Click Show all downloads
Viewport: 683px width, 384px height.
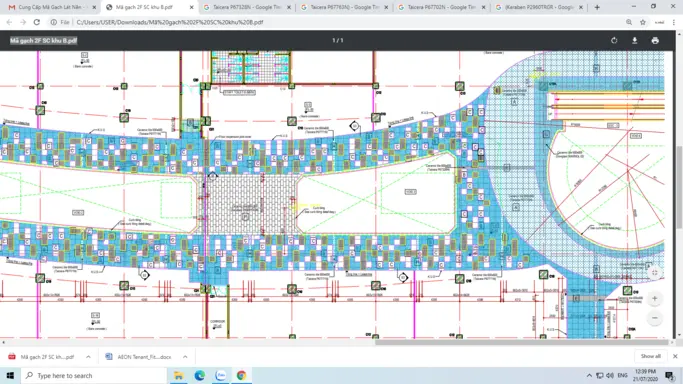650,356
